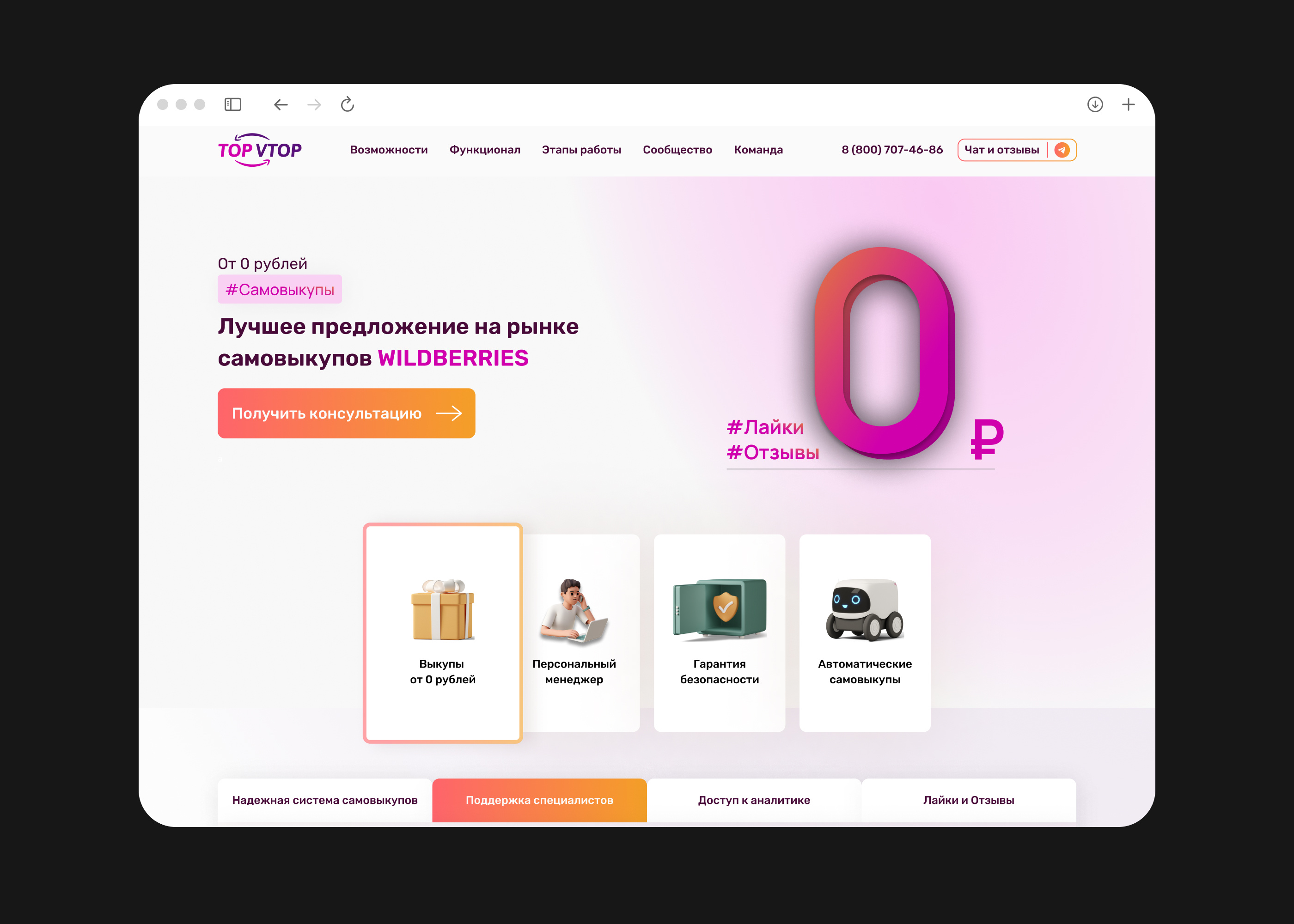
Task: Open downloads via the download circle icon
Action: [x=1095, y=105]
